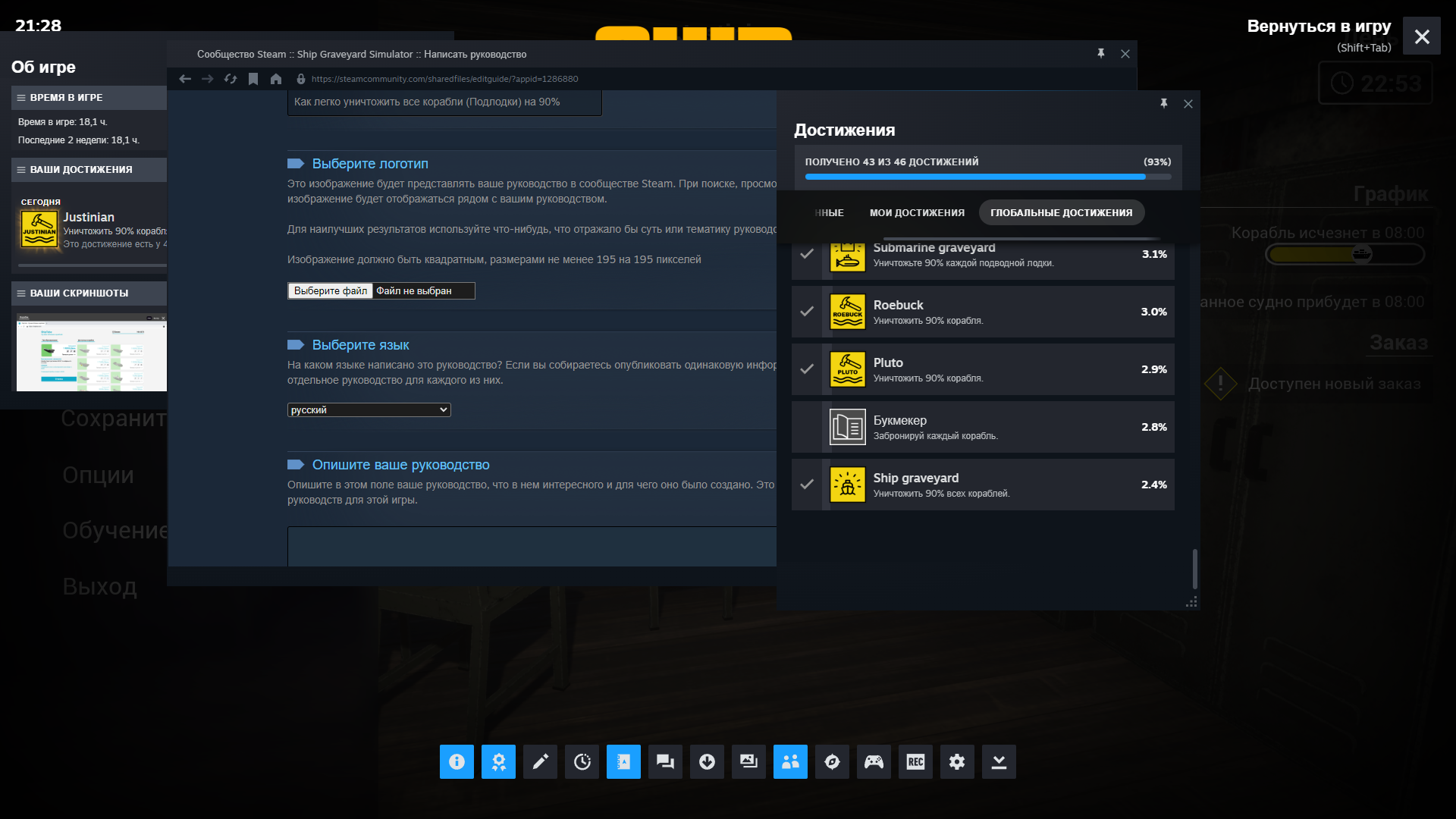Toggle the pin on the Steam community browser window
1456x819 pixels.
coord(1101,53)
